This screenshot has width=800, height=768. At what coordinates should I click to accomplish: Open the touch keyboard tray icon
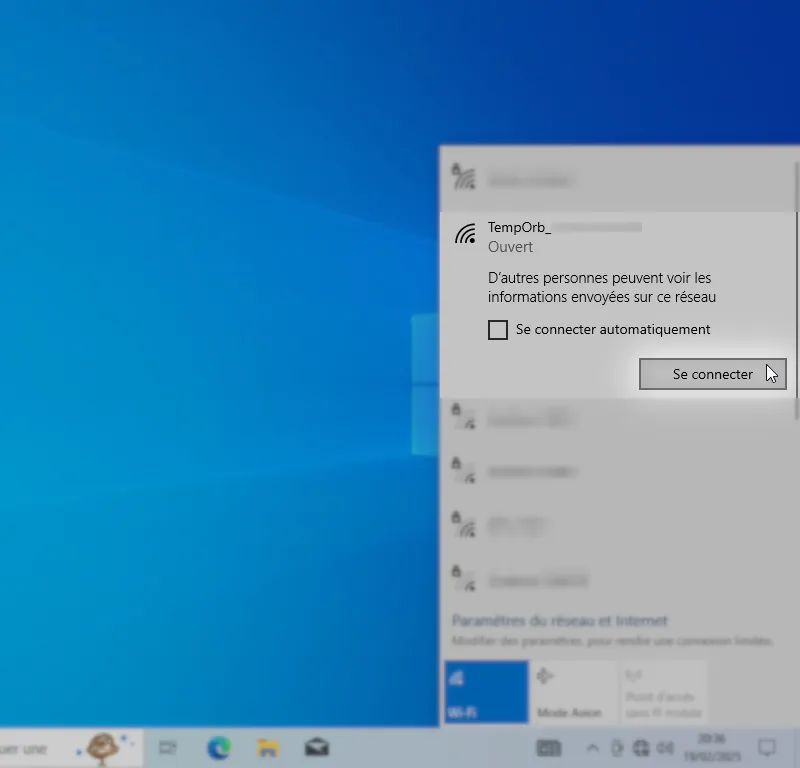[x=549, y=748]
